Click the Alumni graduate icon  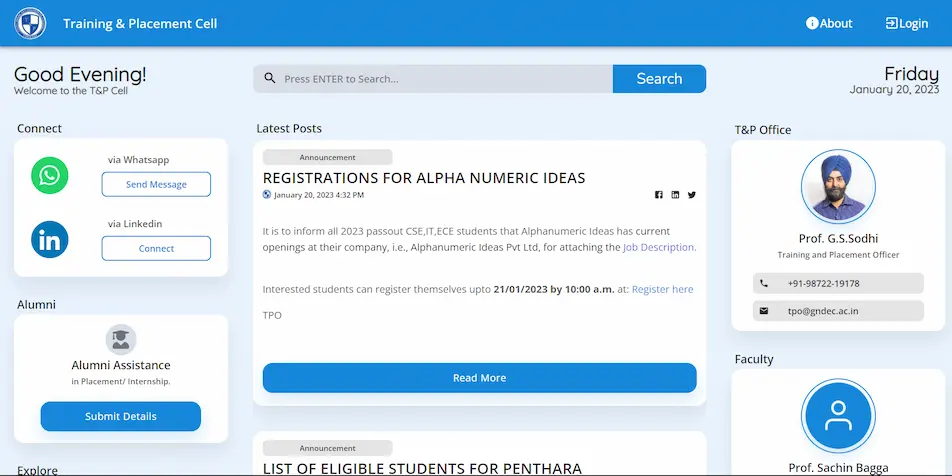point(121,339)
